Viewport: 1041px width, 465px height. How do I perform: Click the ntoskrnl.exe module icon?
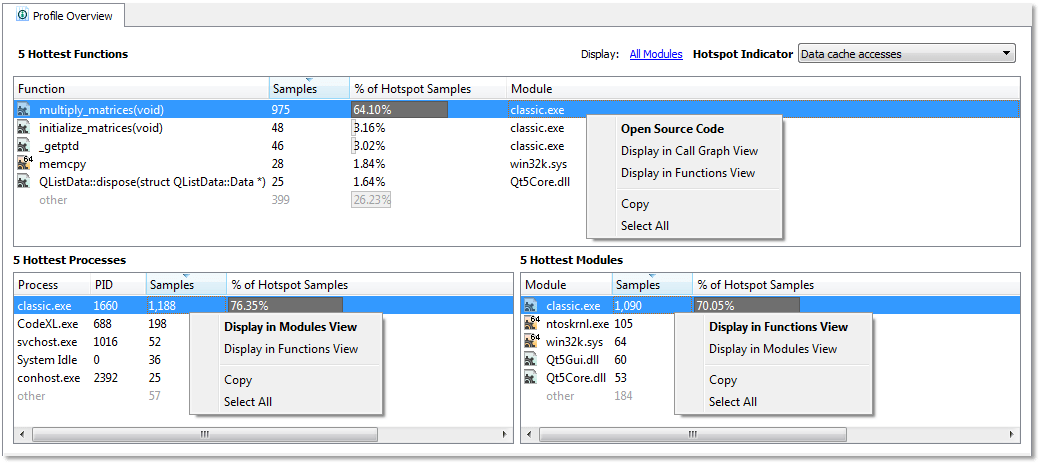(532, 324)
